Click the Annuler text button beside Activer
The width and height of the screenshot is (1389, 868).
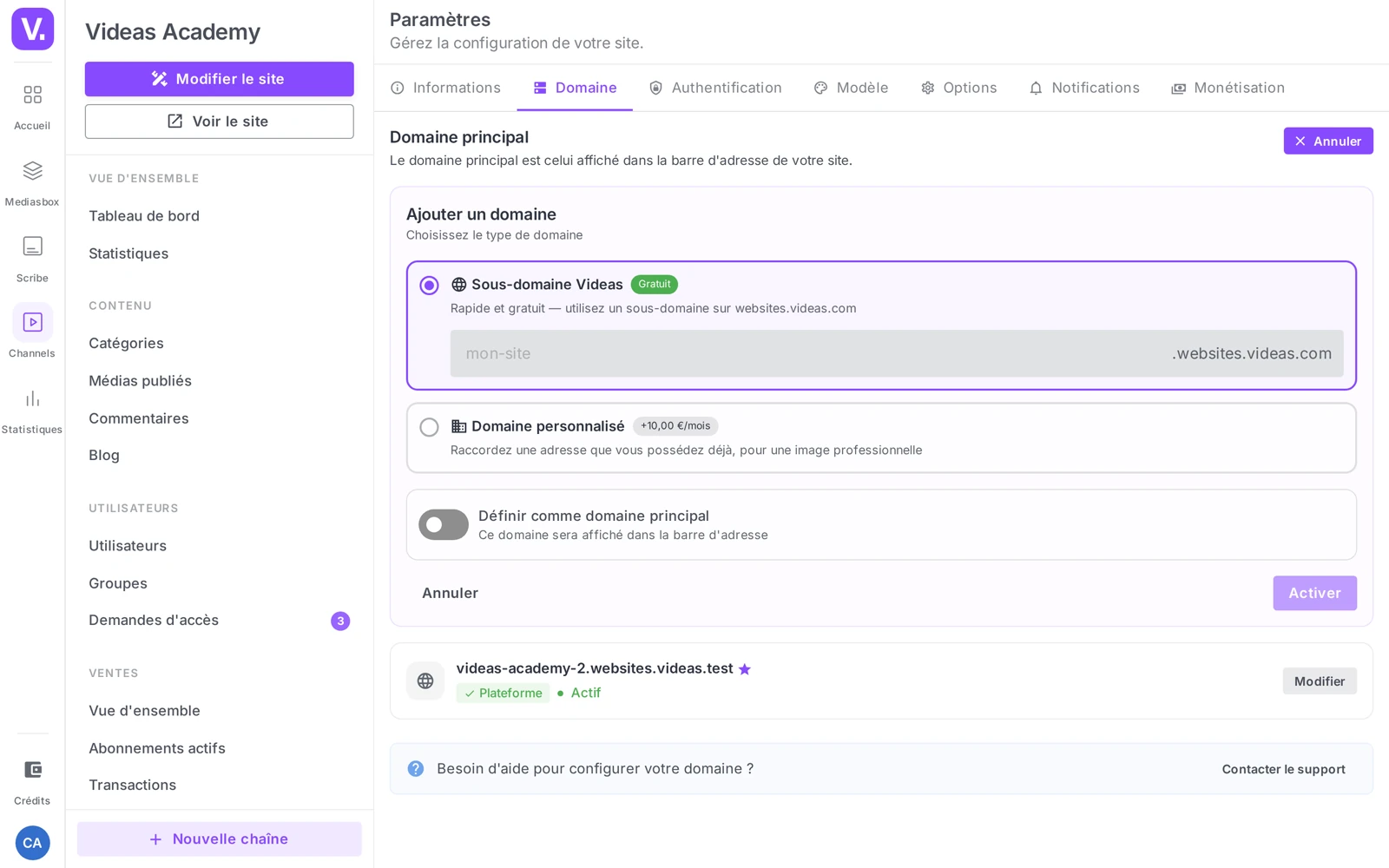pos(450,594)
